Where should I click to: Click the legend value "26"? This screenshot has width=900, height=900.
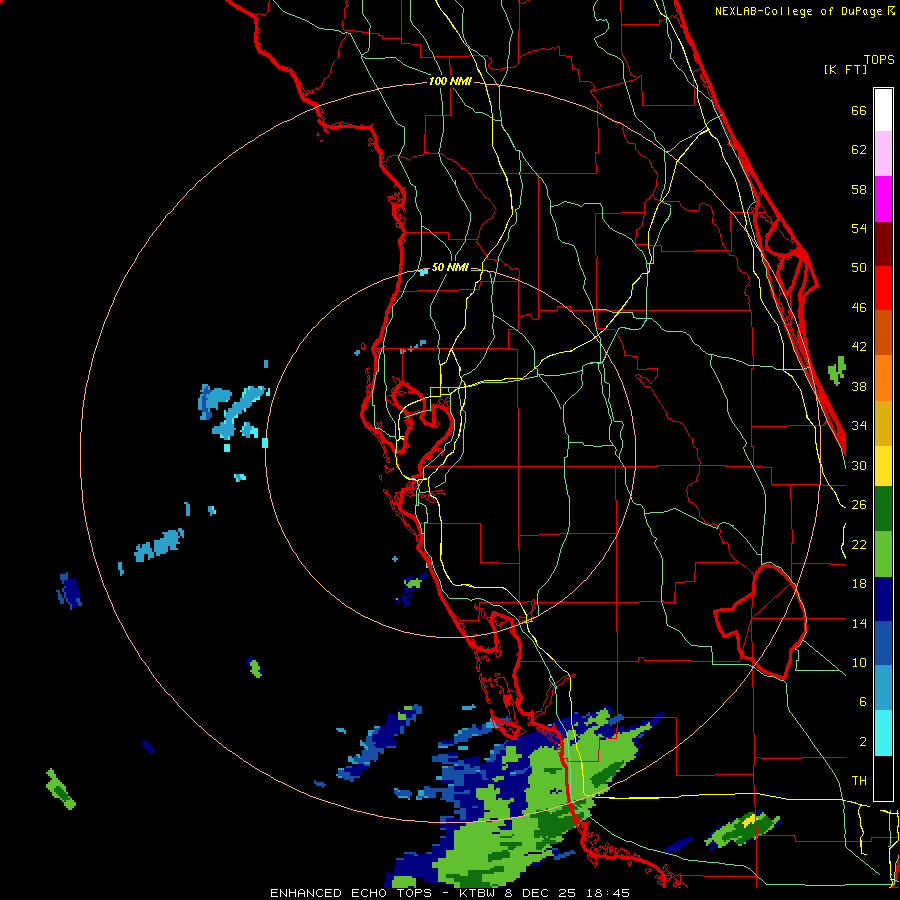[859, 505]
